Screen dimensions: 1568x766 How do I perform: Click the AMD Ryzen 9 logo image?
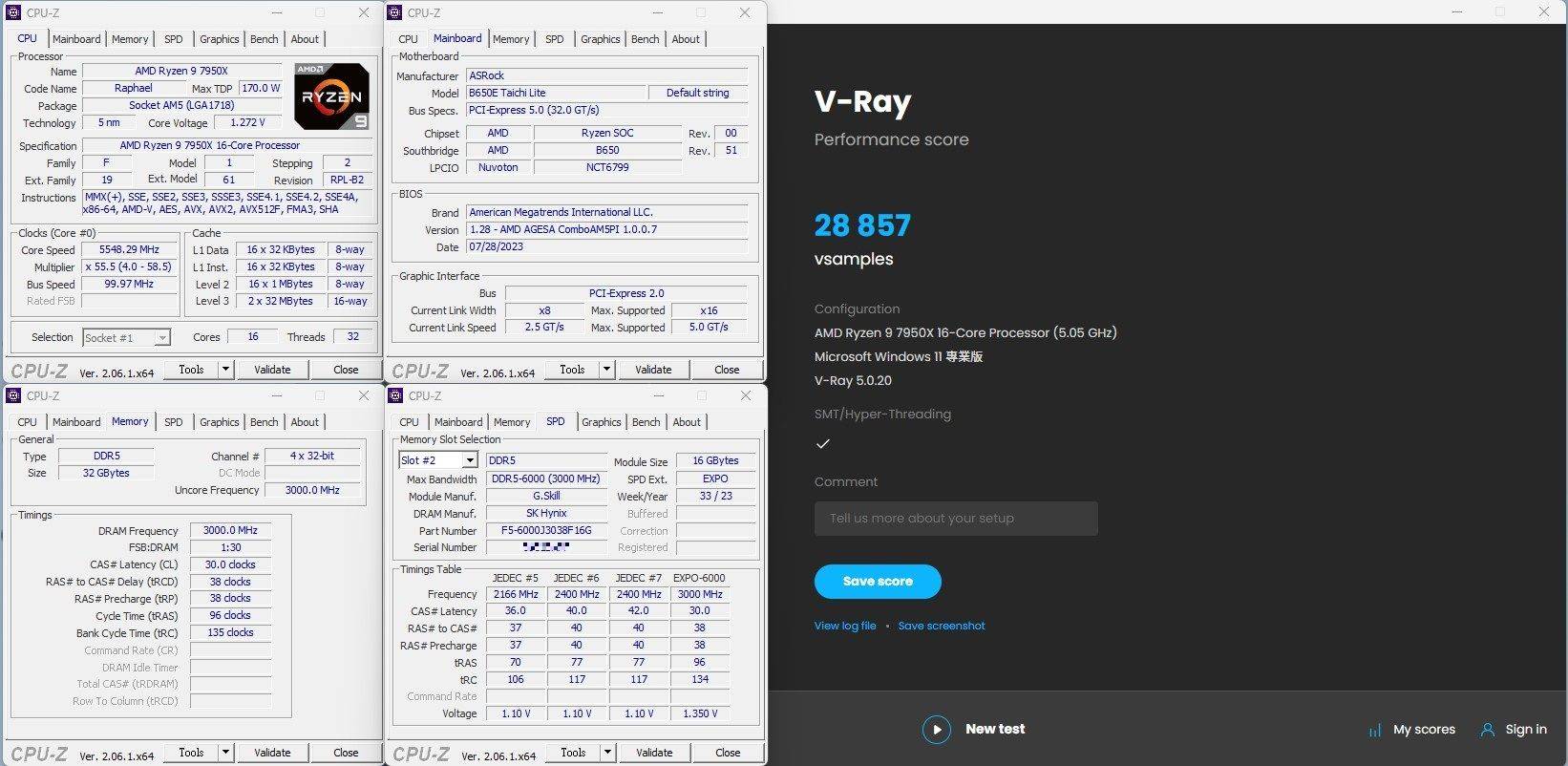pos(331,96)
